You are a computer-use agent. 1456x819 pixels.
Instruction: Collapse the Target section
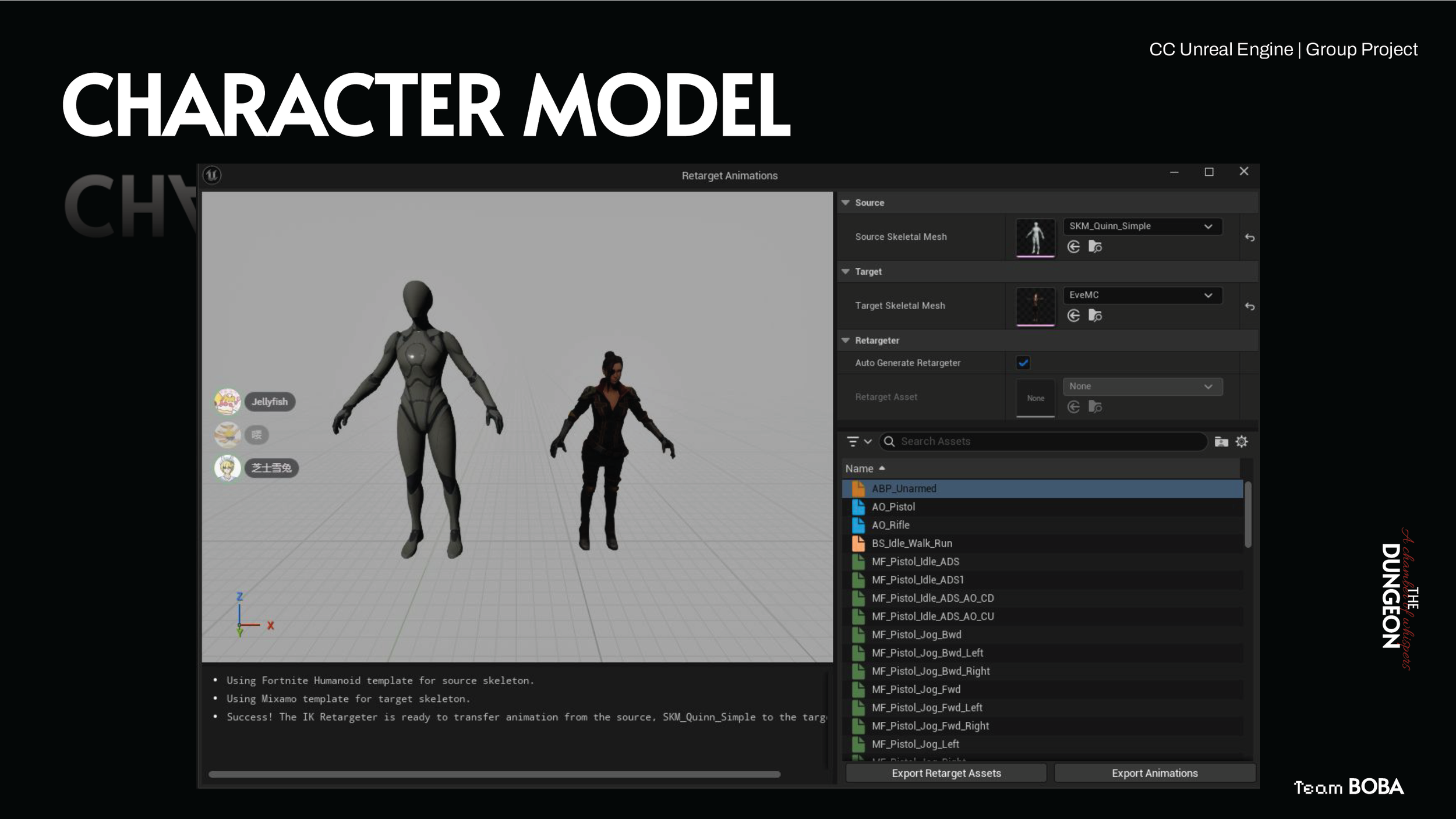pos(846,271)
